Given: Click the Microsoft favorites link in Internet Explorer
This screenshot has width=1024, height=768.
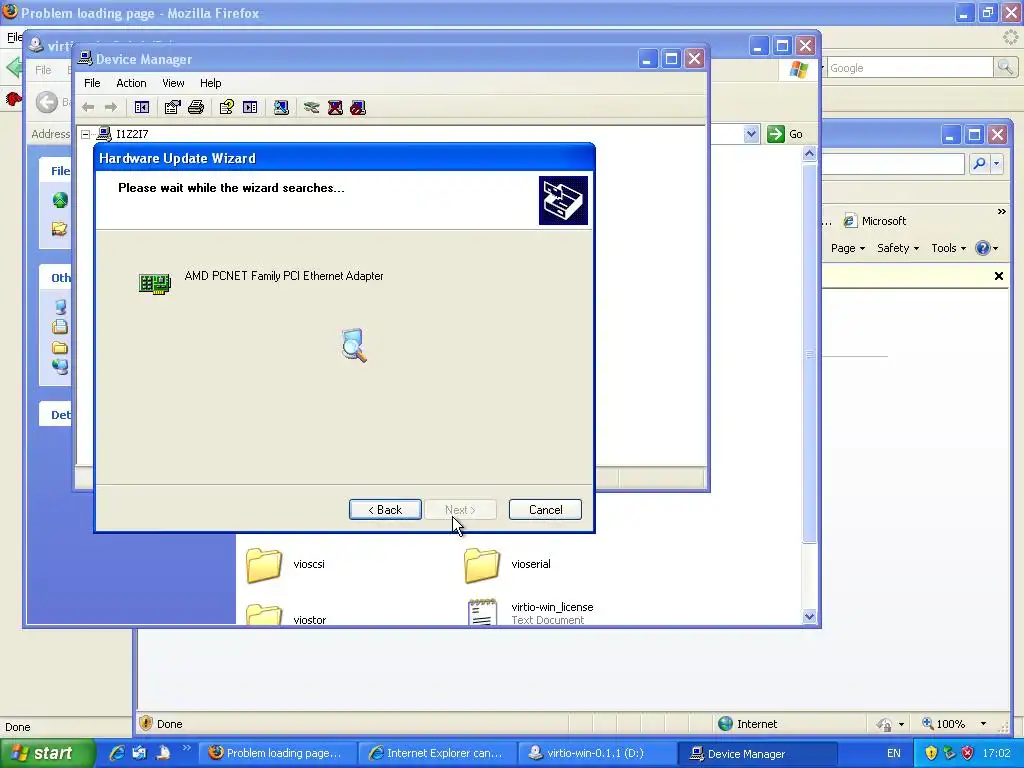Looking at the screenshot, I should tap(875, 221).
